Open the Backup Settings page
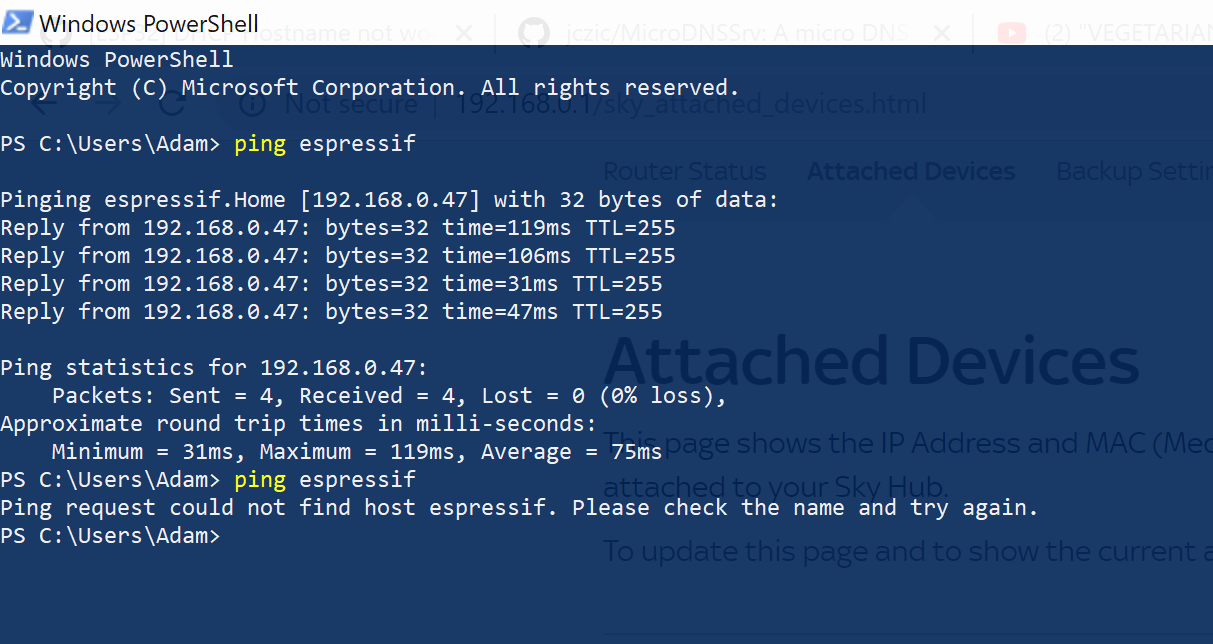This screenshot has width=1213, height=644. [x=1133, y=170]
